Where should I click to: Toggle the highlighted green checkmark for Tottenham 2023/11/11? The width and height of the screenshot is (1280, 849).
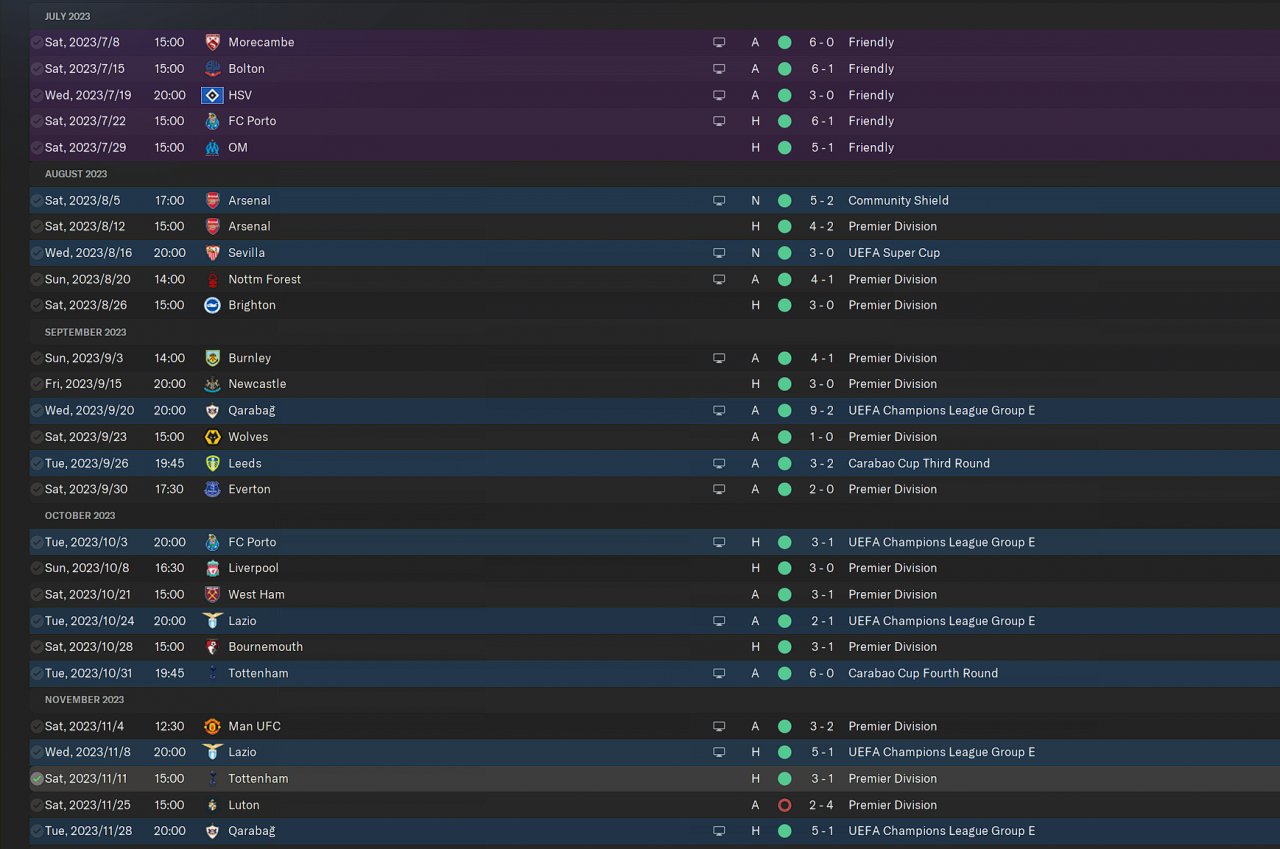[x=37, y=779]
